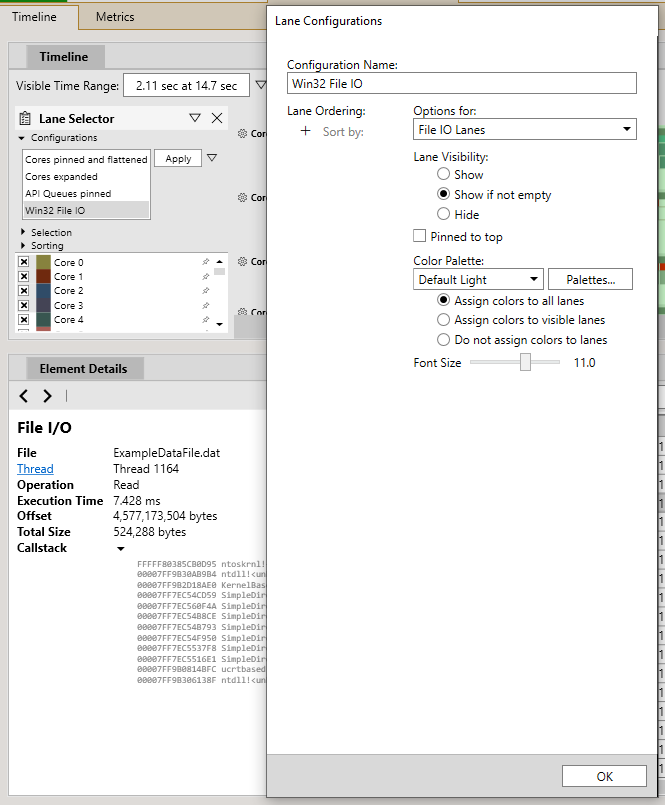Screen dimensions: 665x805
Task: Go to next element in Element Details
Action: point(47,396)
